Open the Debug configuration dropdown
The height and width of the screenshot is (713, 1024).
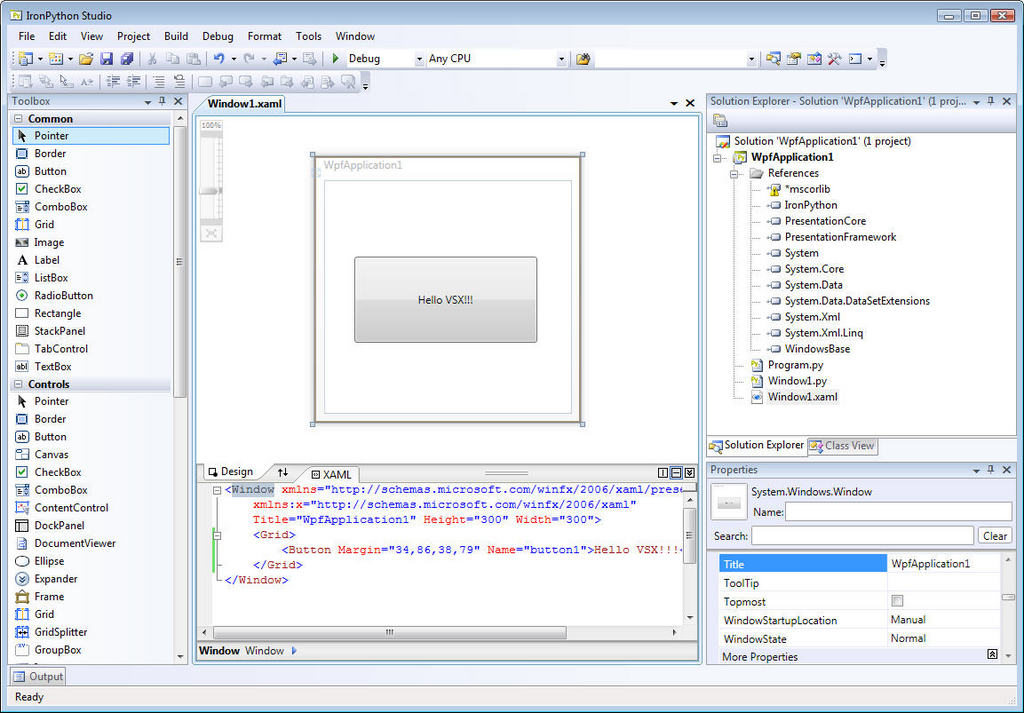click(x=418, y=59)
